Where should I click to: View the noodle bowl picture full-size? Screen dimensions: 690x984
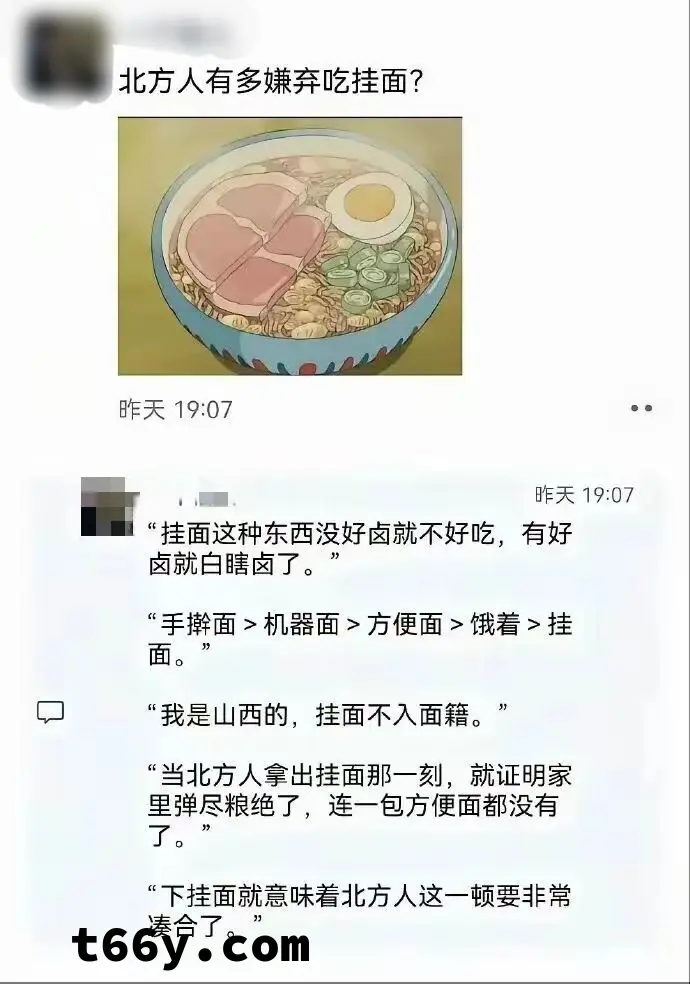click(x=290, y=246)
